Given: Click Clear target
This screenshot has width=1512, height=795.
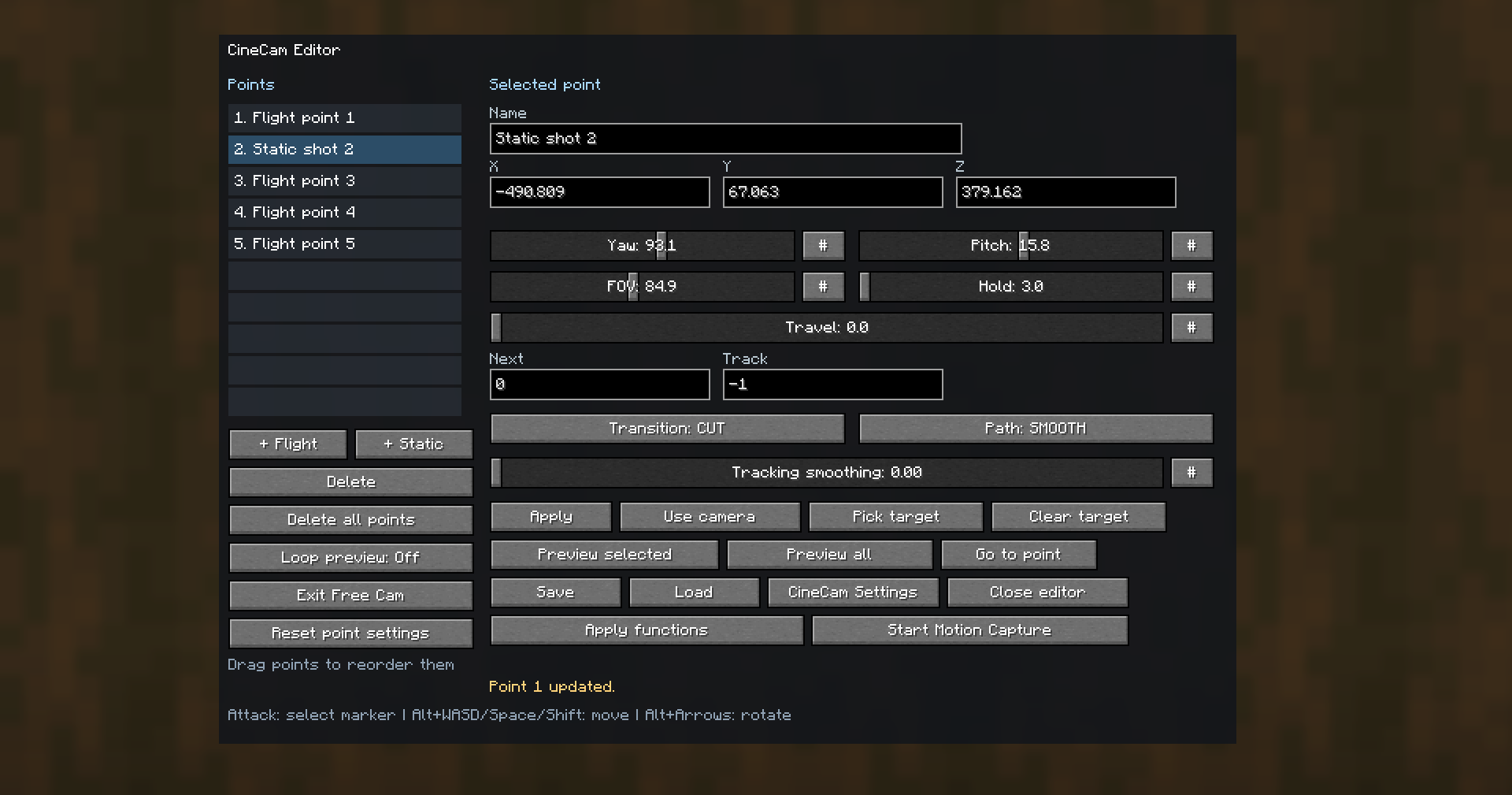Looking at the screenshot, I should (1078, 517).
